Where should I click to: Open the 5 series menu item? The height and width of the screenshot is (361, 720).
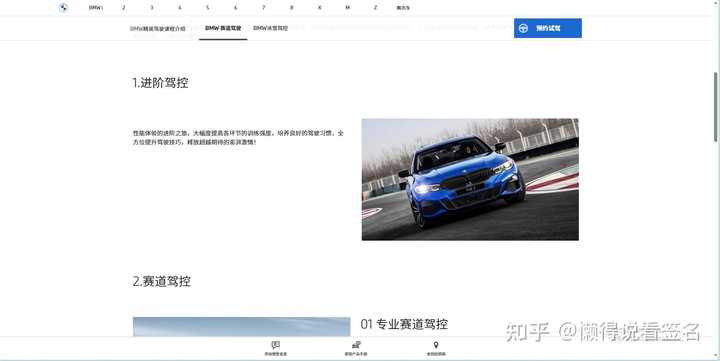[x=208, y=8]
